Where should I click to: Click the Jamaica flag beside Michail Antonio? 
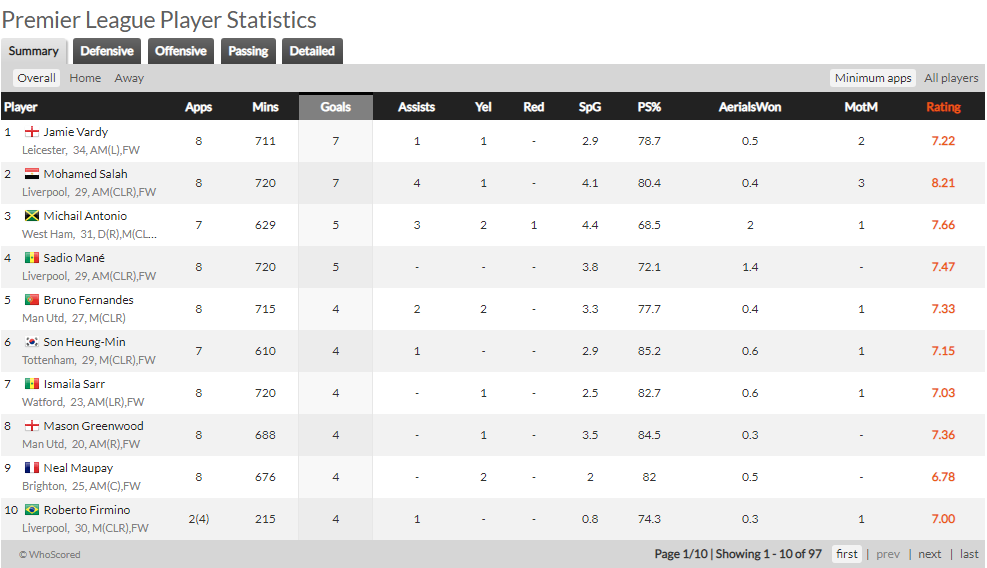(31, 216)
